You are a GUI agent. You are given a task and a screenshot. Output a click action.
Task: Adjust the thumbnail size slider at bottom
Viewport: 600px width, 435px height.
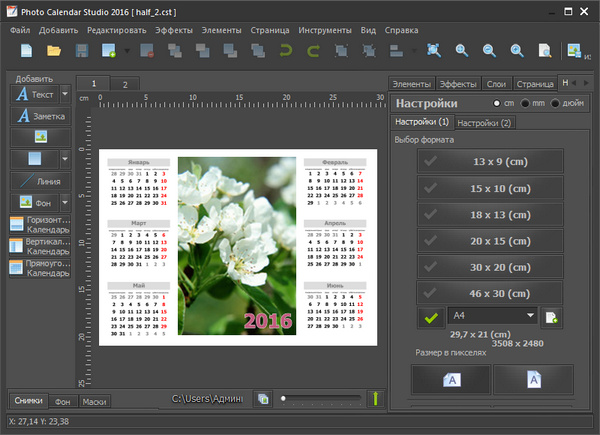pyautogui.click(x=284, y=399)
